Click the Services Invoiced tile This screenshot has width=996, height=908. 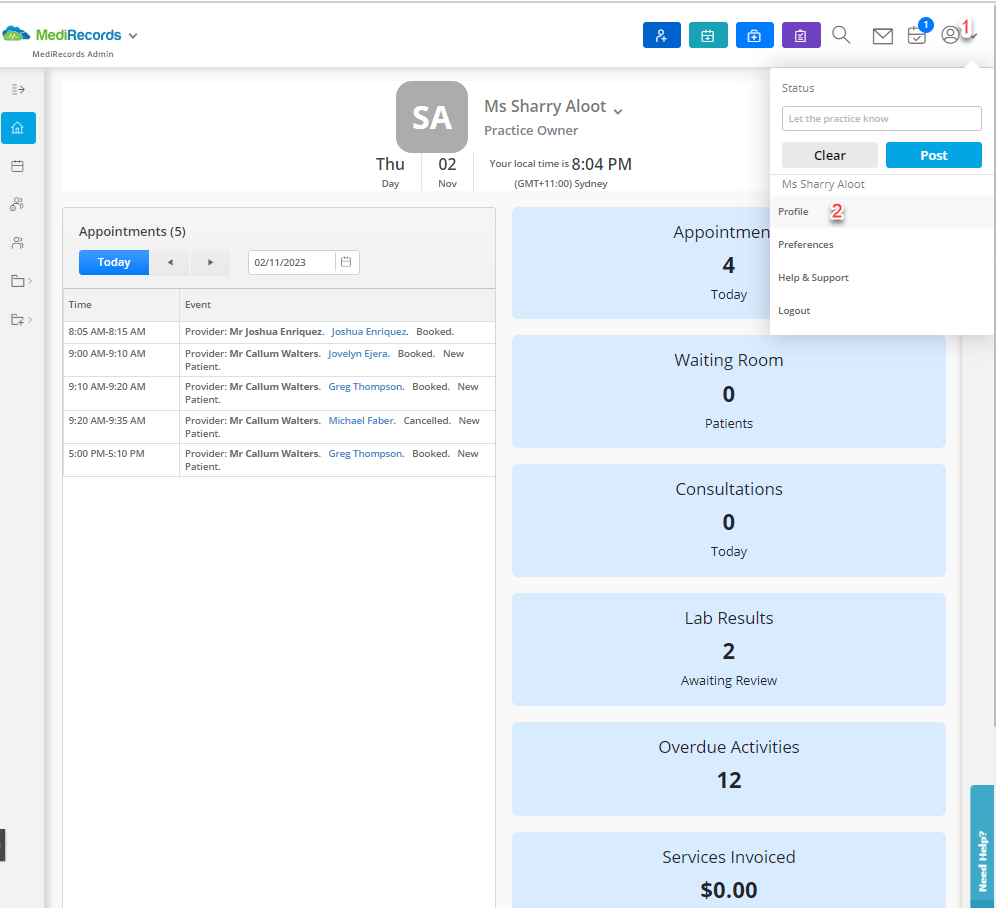[729, 871]
